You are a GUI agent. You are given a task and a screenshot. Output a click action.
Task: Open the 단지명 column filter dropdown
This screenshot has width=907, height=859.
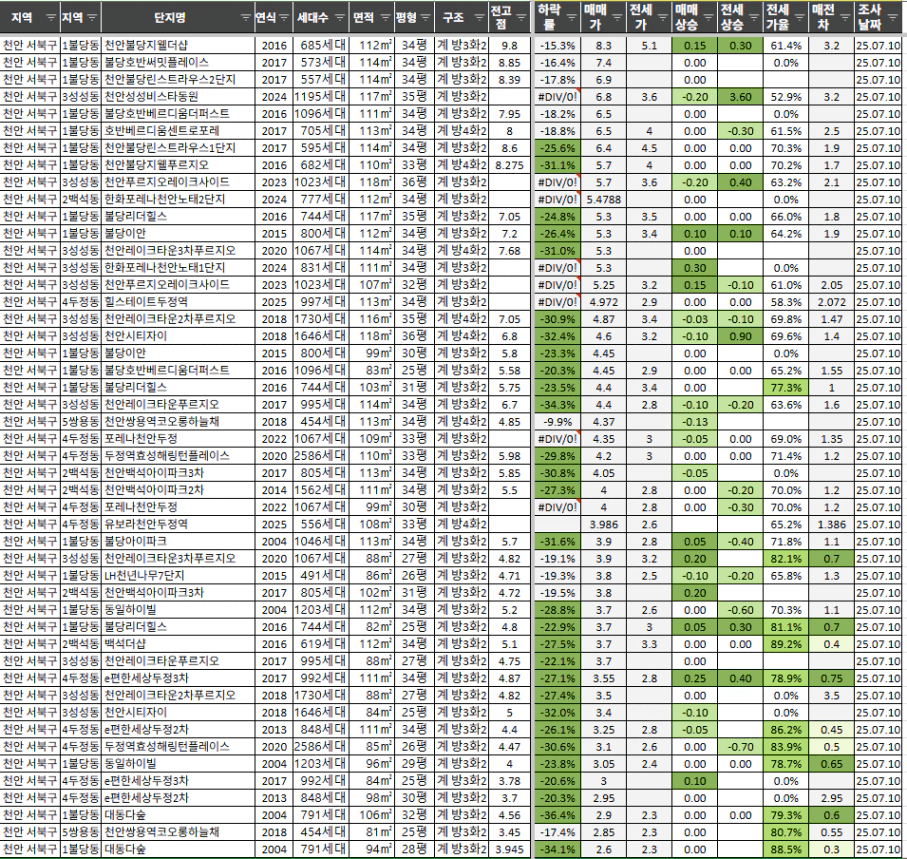coord(246,18)
